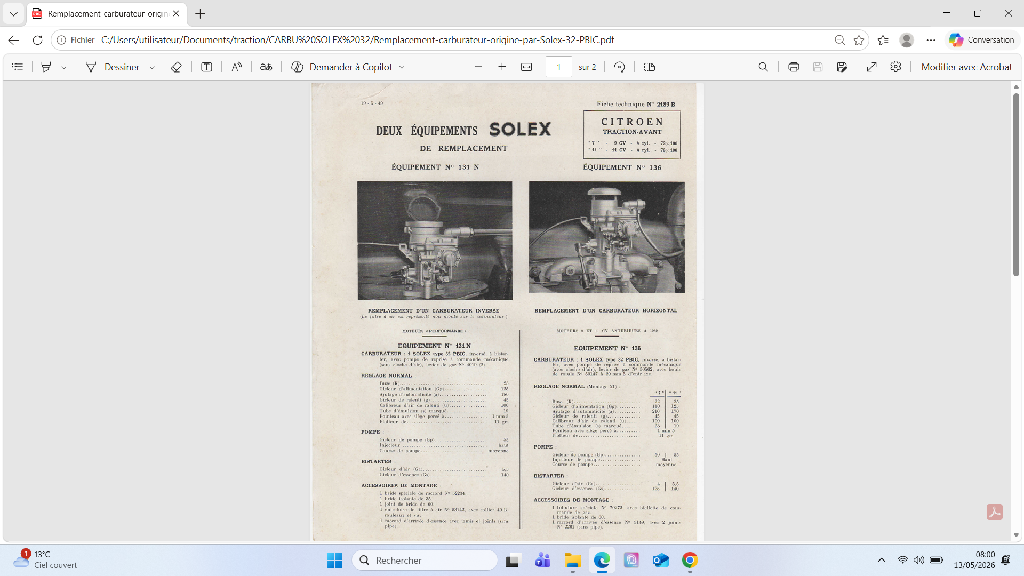Launch Google Chrome from the taskbar
Image resolution: width=1024 pixels, height=576 pixels.
tap(690, 560)
